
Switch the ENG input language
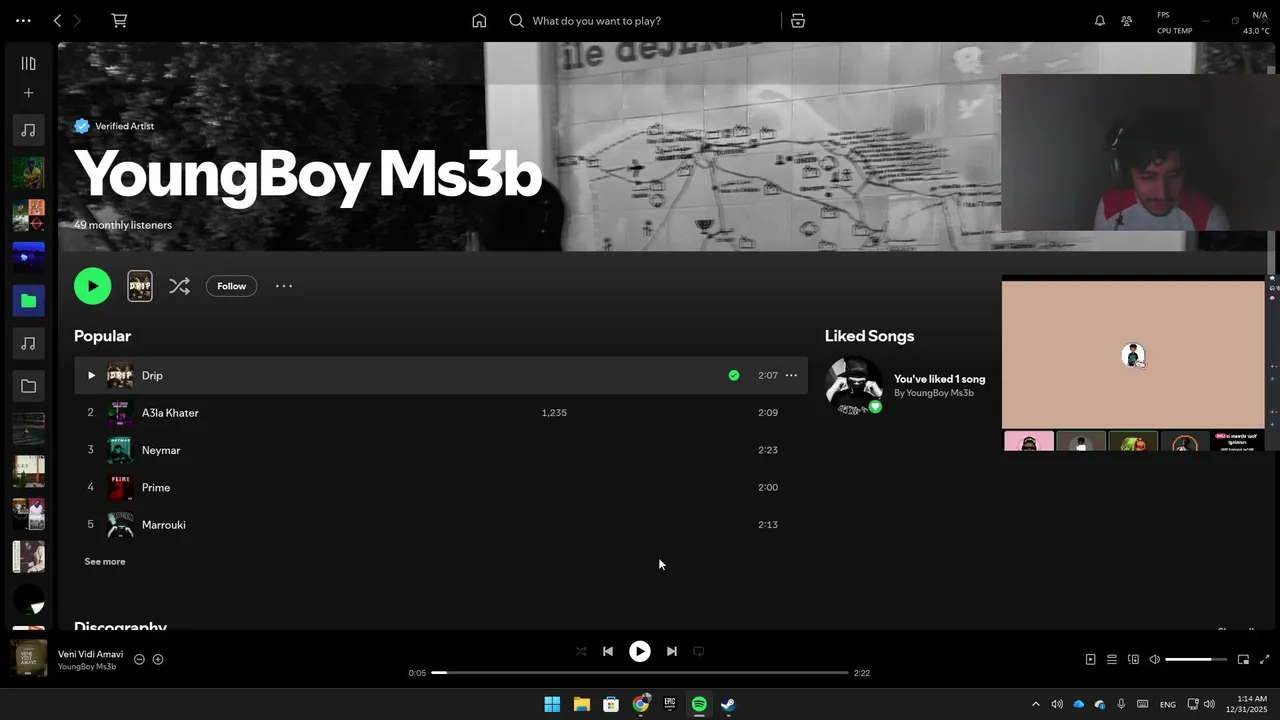(x=1167, y=705)
